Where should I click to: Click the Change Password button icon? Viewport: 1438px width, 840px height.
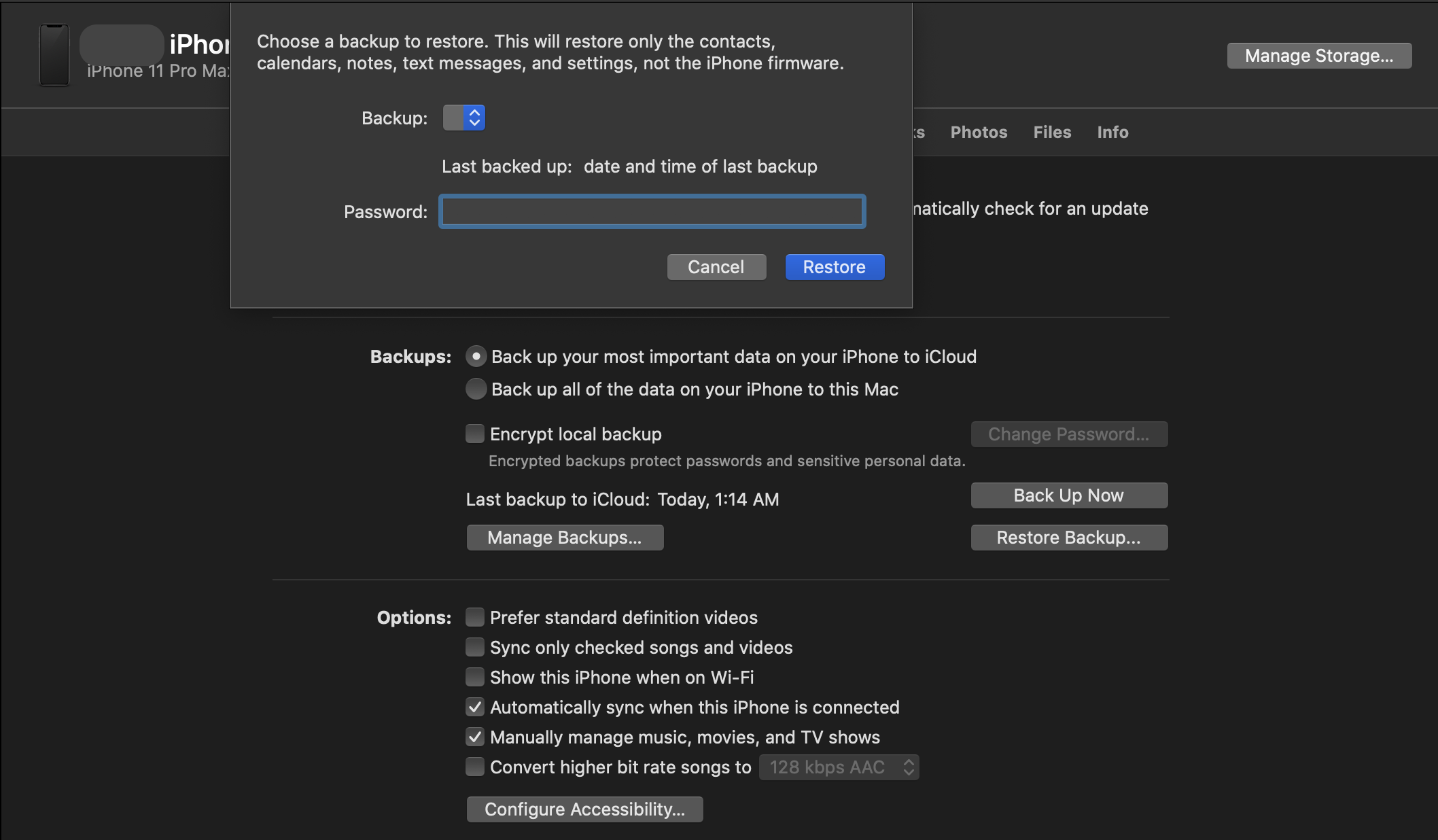[1069, 434]
